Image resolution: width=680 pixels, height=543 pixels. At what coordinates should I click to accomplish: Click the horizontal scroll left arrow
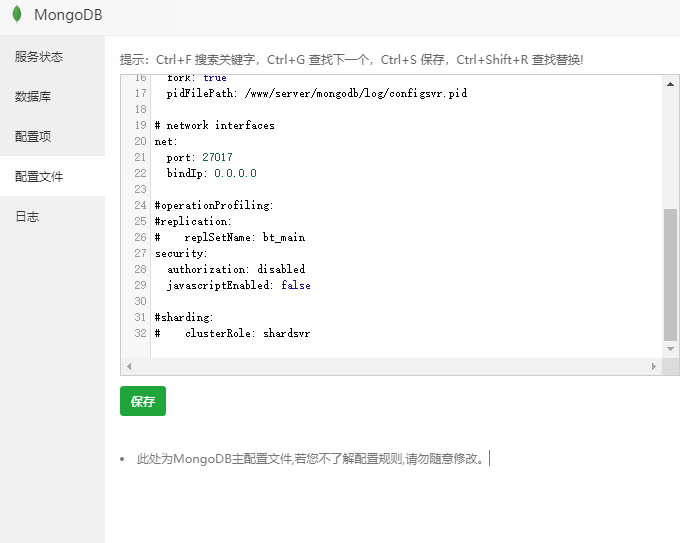[x=129, y=366]
